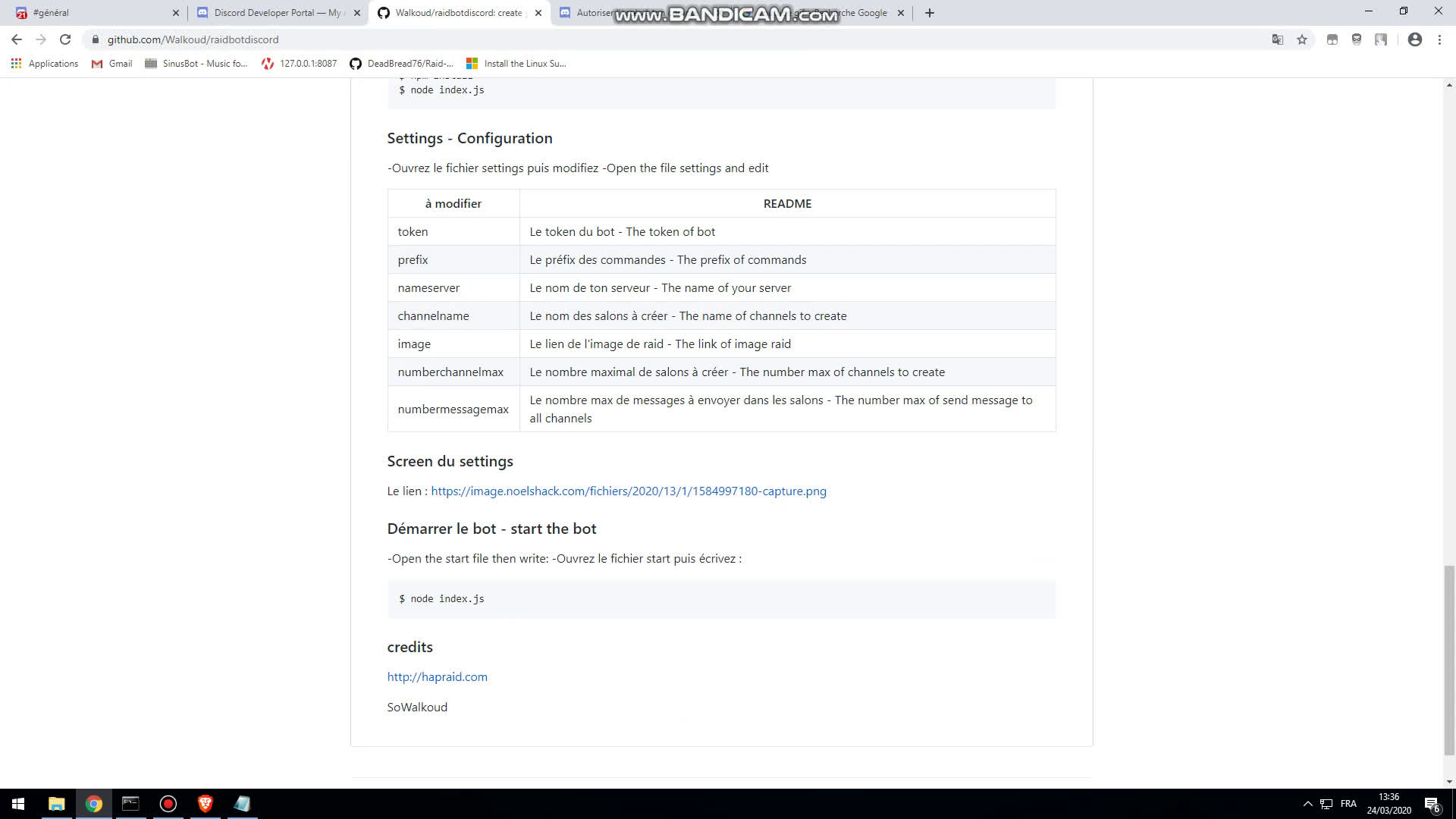Click the Google Translate icon in address bar
Image resolution: width=1456 pixels, height=819 pixels.
click(1278, 39)
